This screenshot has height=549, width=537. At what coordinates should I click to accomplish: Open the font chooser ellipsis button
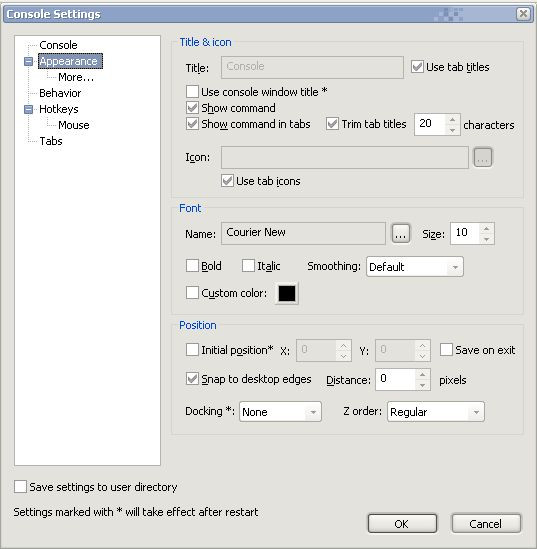tap(400, 234)
